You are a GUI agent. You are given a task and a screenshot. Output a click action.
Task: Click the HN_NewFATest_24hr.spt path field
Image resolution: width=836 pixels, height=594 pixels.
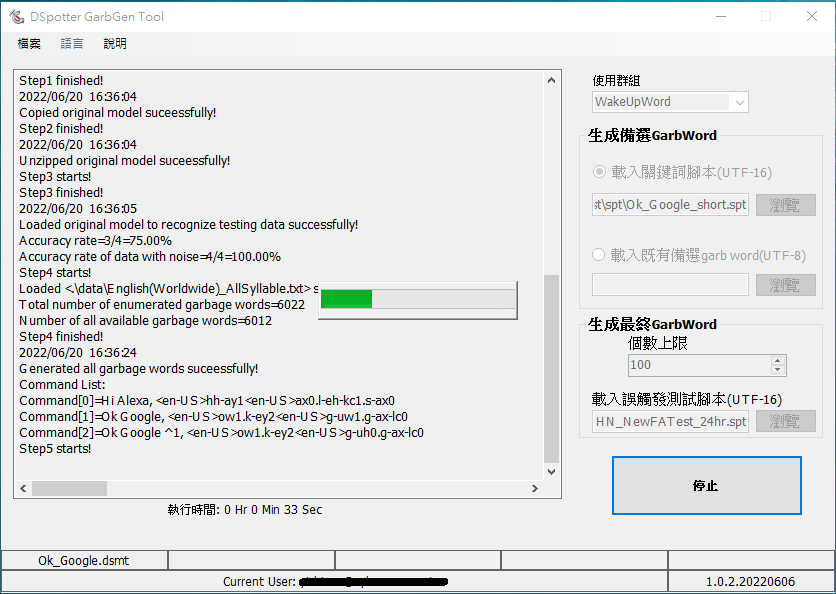(670, 422)
